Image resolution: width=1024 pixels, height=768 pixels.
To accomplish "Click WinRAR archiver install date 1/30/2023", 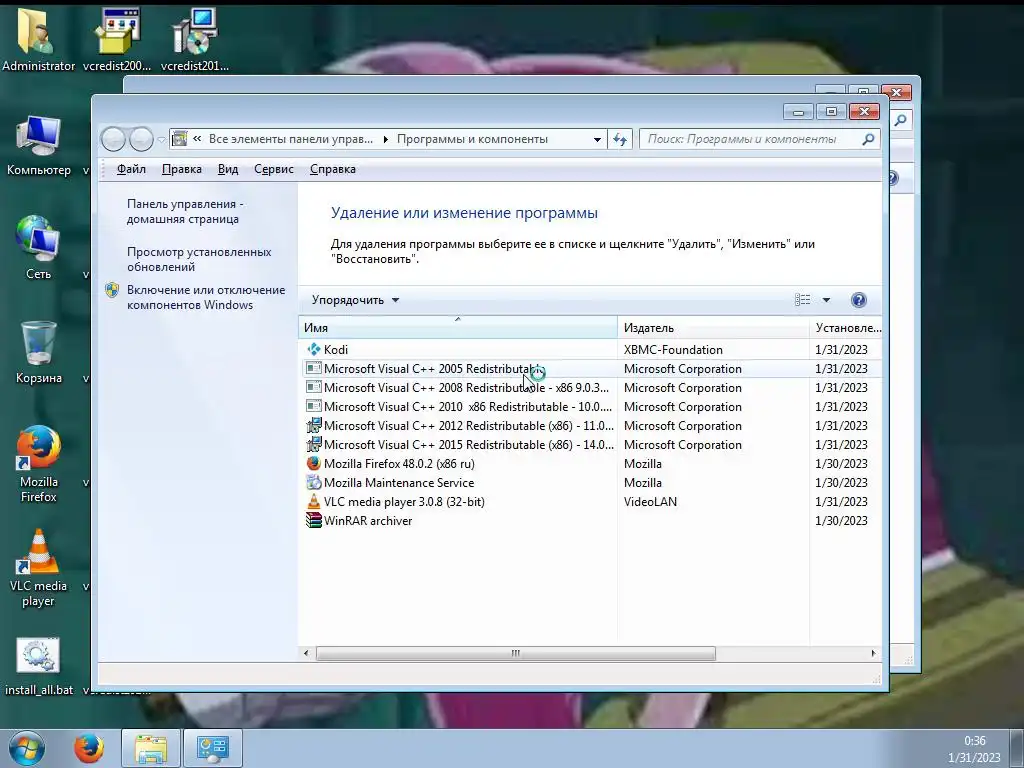I will [x=841, y=520].
